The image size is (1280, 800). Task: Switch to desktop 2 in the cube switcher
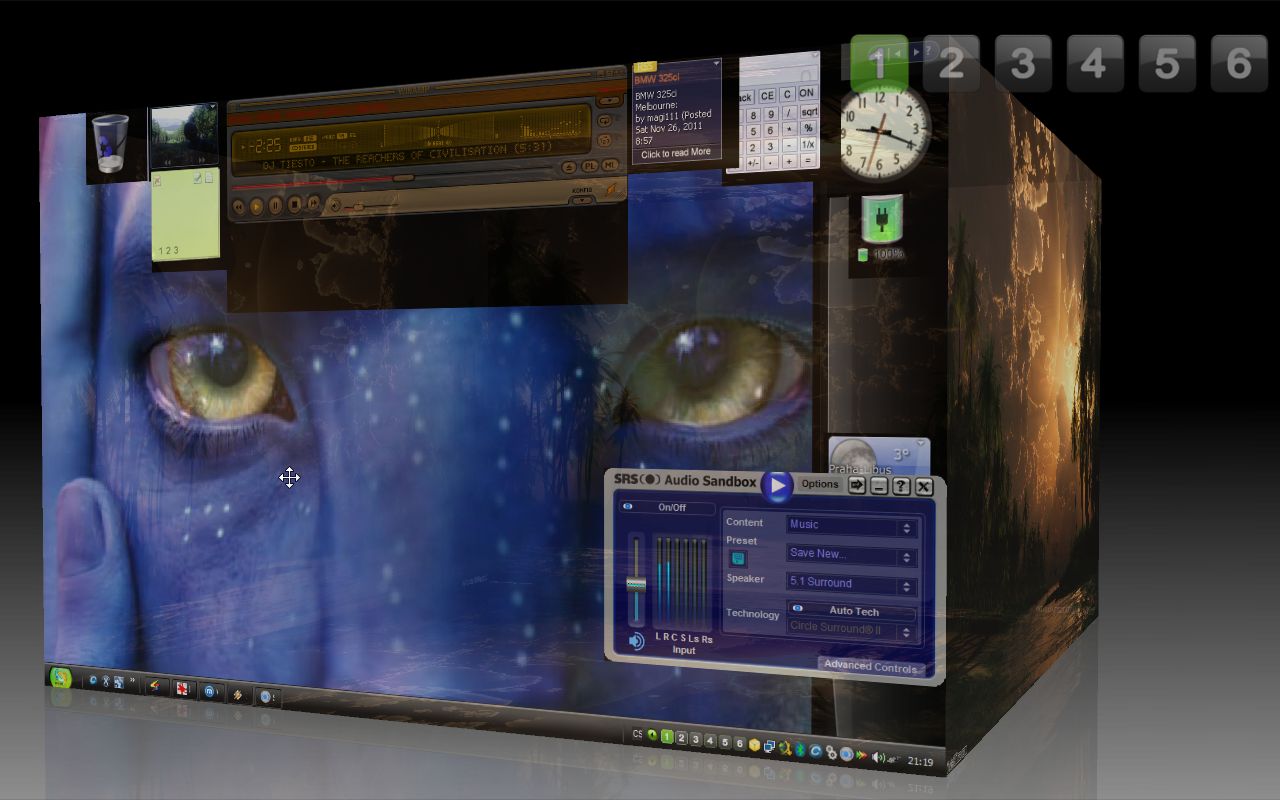coord(951,64)
